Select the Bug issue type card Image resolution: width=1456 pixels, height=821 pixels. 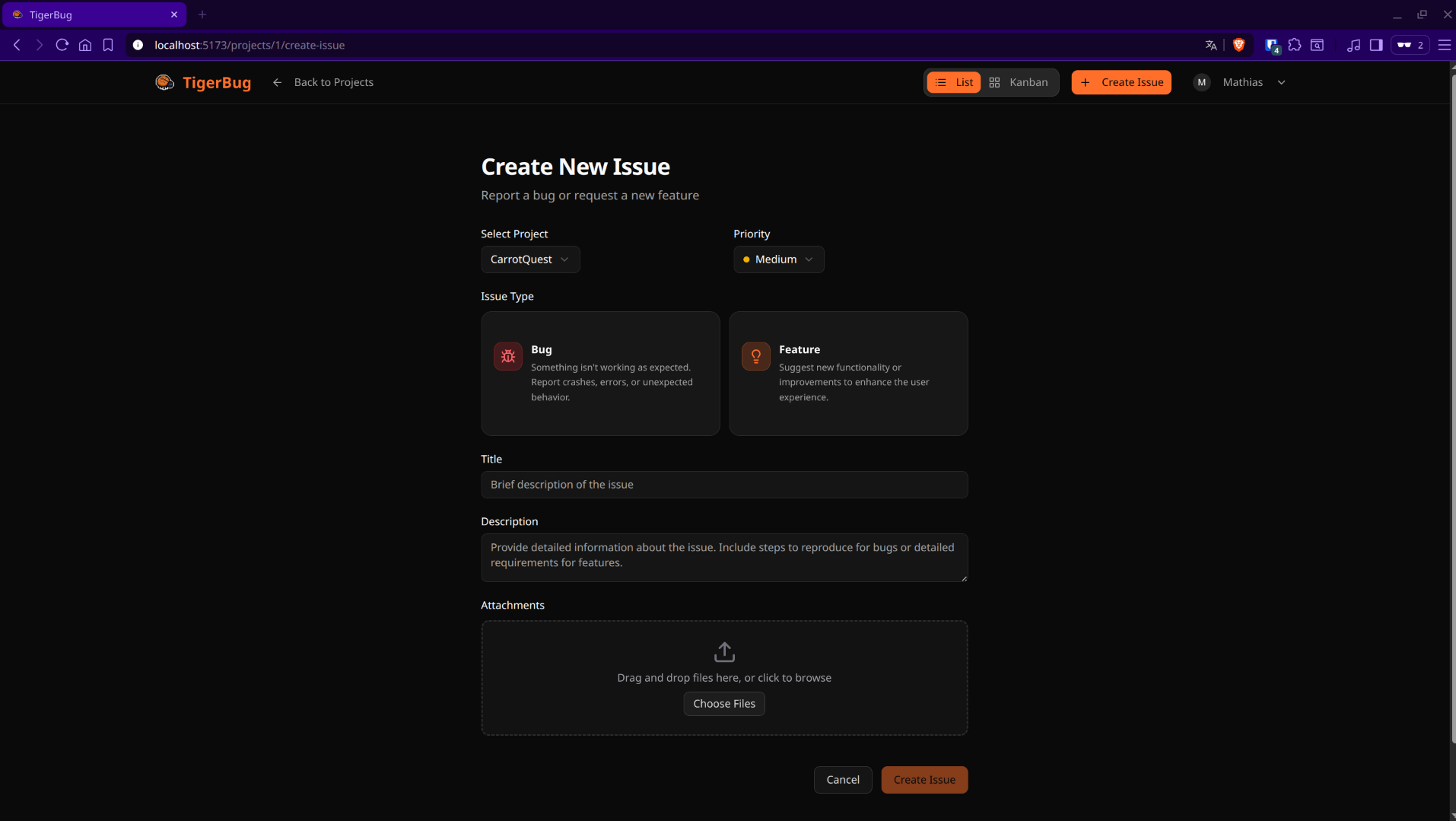point(600,374)
